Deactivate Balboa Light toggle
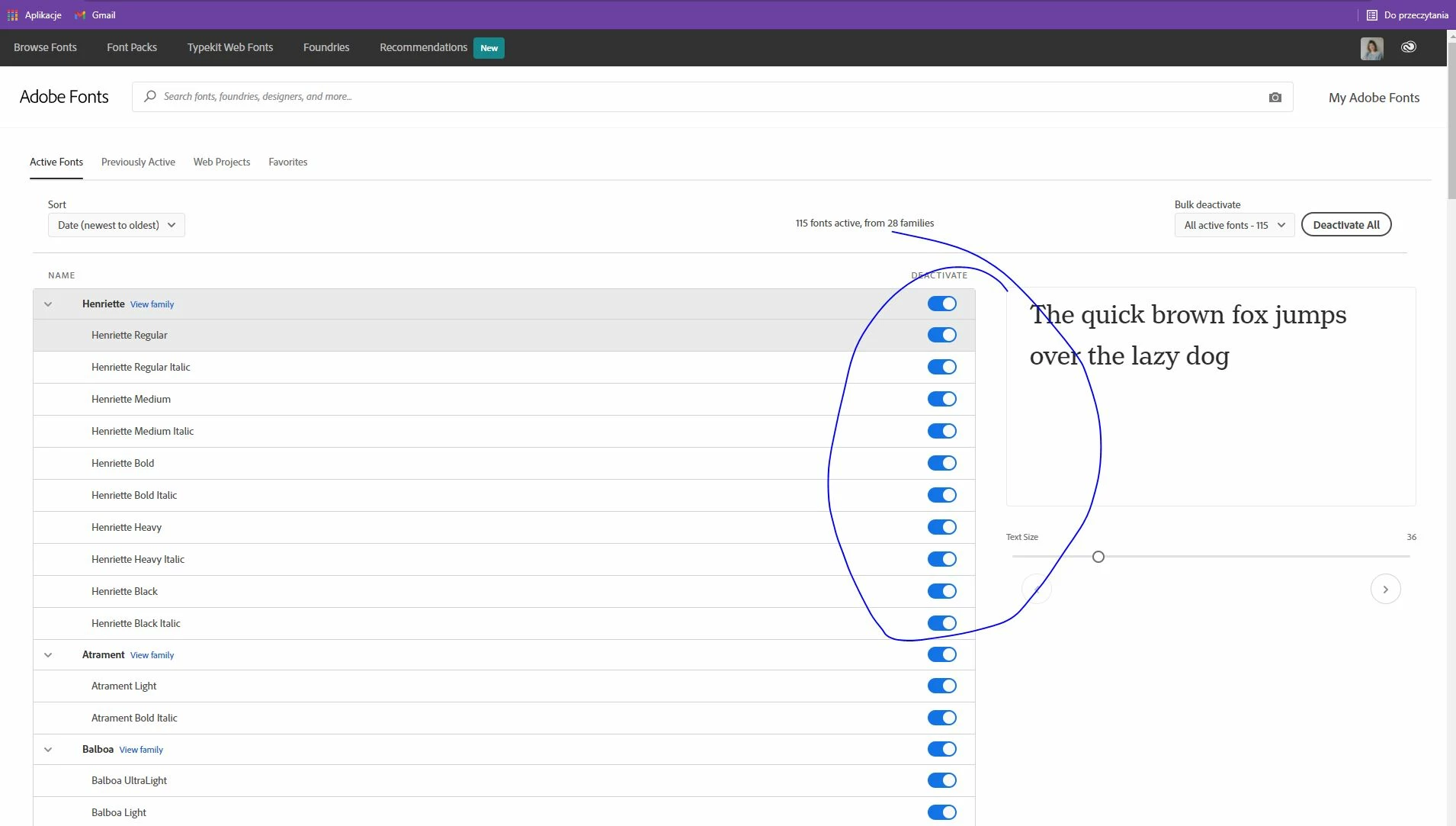 pos(941,812)
